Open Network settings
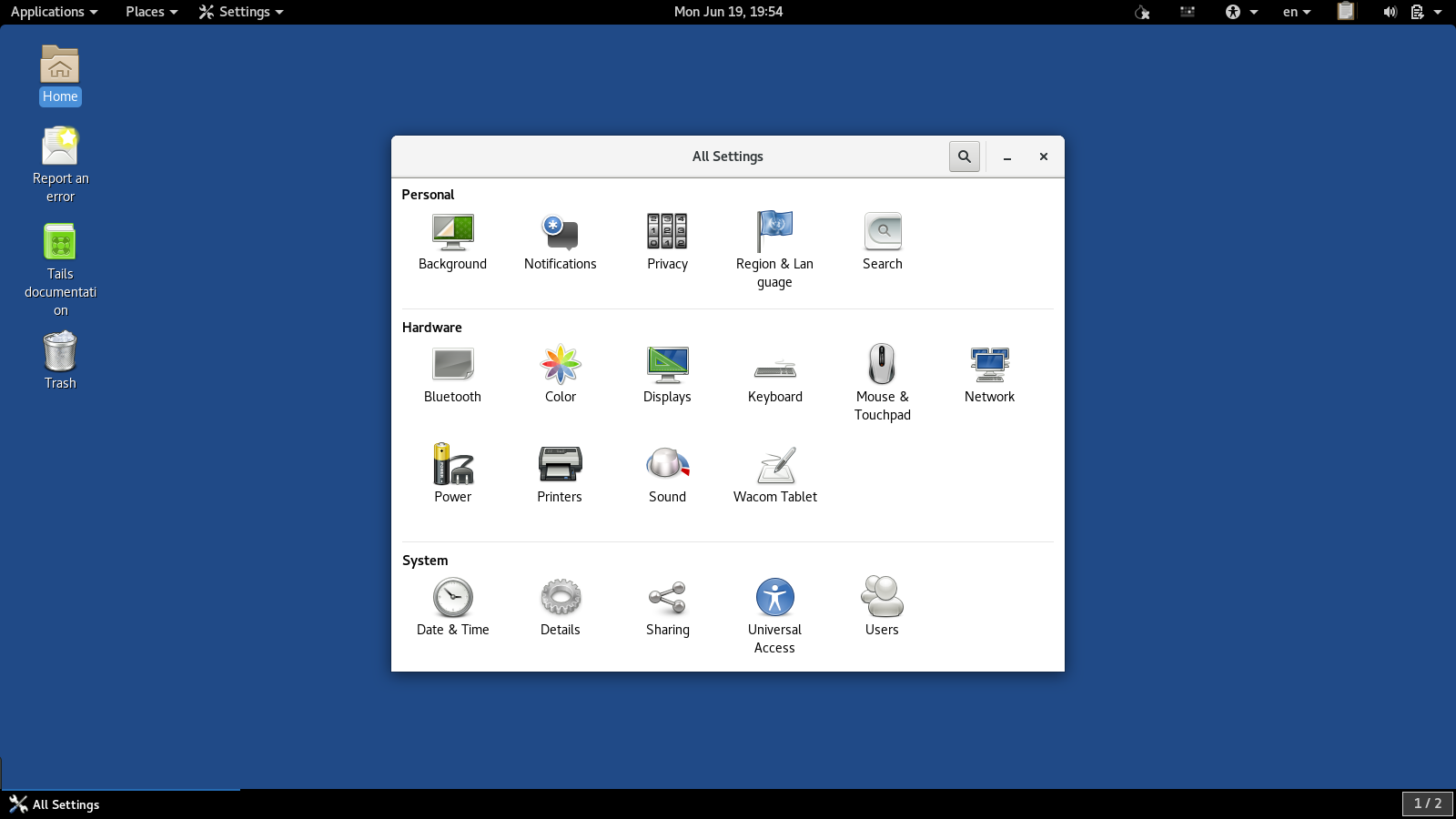Viewport: 1456px width, 819px height. click(x=989, y=374)
